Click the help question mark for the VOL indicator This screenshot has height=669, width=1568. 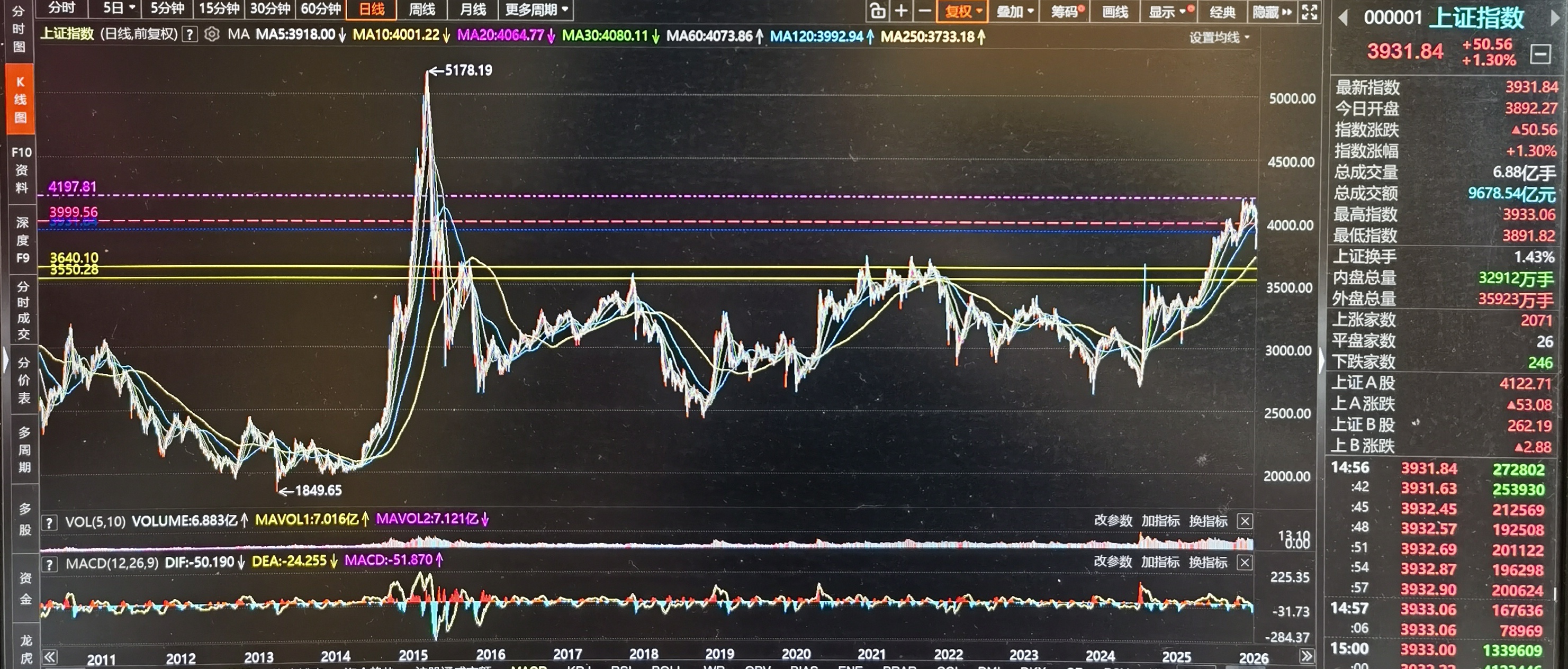point(49,522)
